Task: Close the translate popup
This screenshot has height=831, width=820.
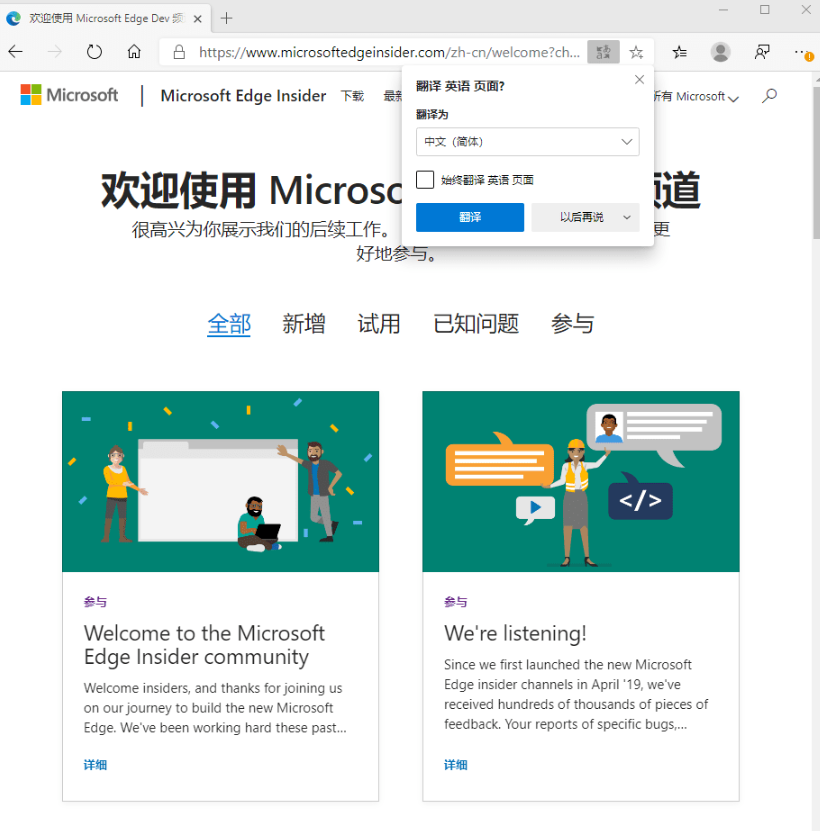Action: [x=639, y=79]
